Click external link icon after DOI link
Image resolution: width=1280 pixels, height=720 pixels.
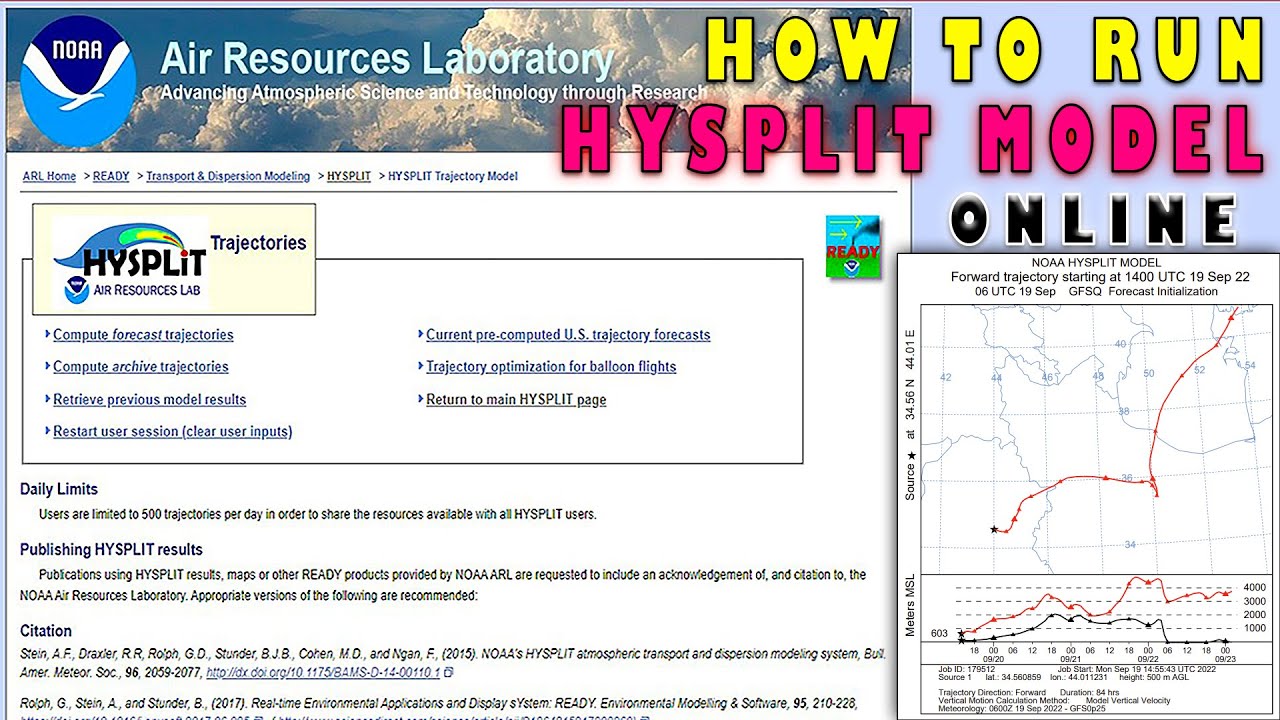[449, 673]
